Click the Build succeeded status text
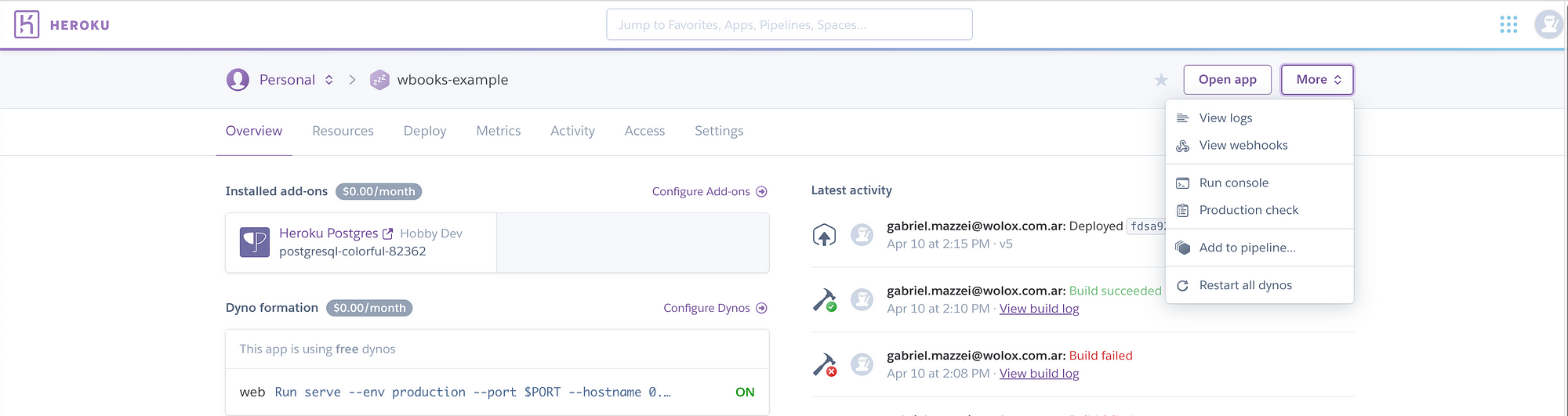This screenshot has width=1568, height=416. [x=1116, y=291]
